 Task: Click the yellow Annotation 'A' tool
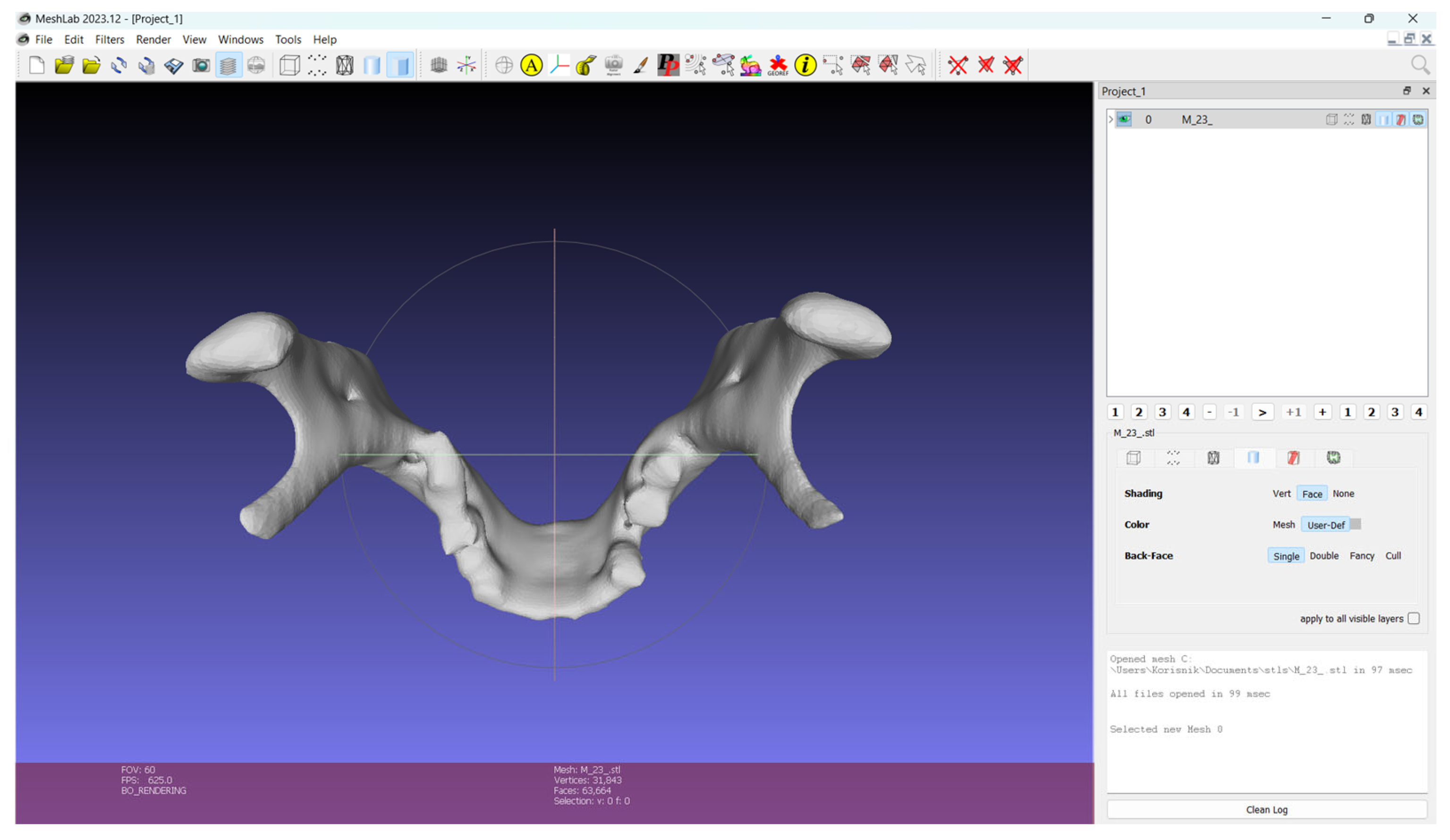(x=531, y=65)
